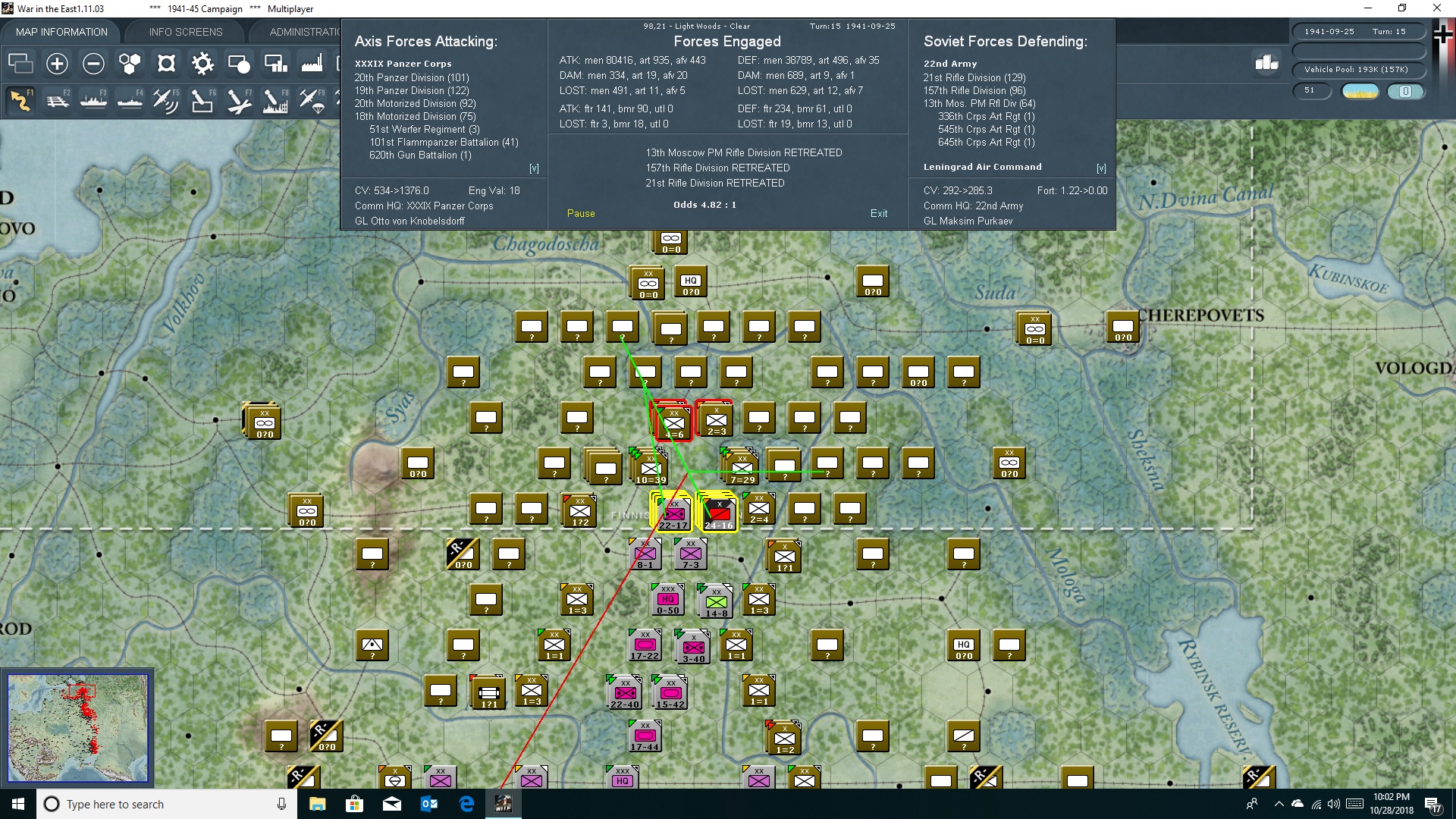Click Exit in the combat report
This screenshot has width=1456, height=819.
pos(879,213)
